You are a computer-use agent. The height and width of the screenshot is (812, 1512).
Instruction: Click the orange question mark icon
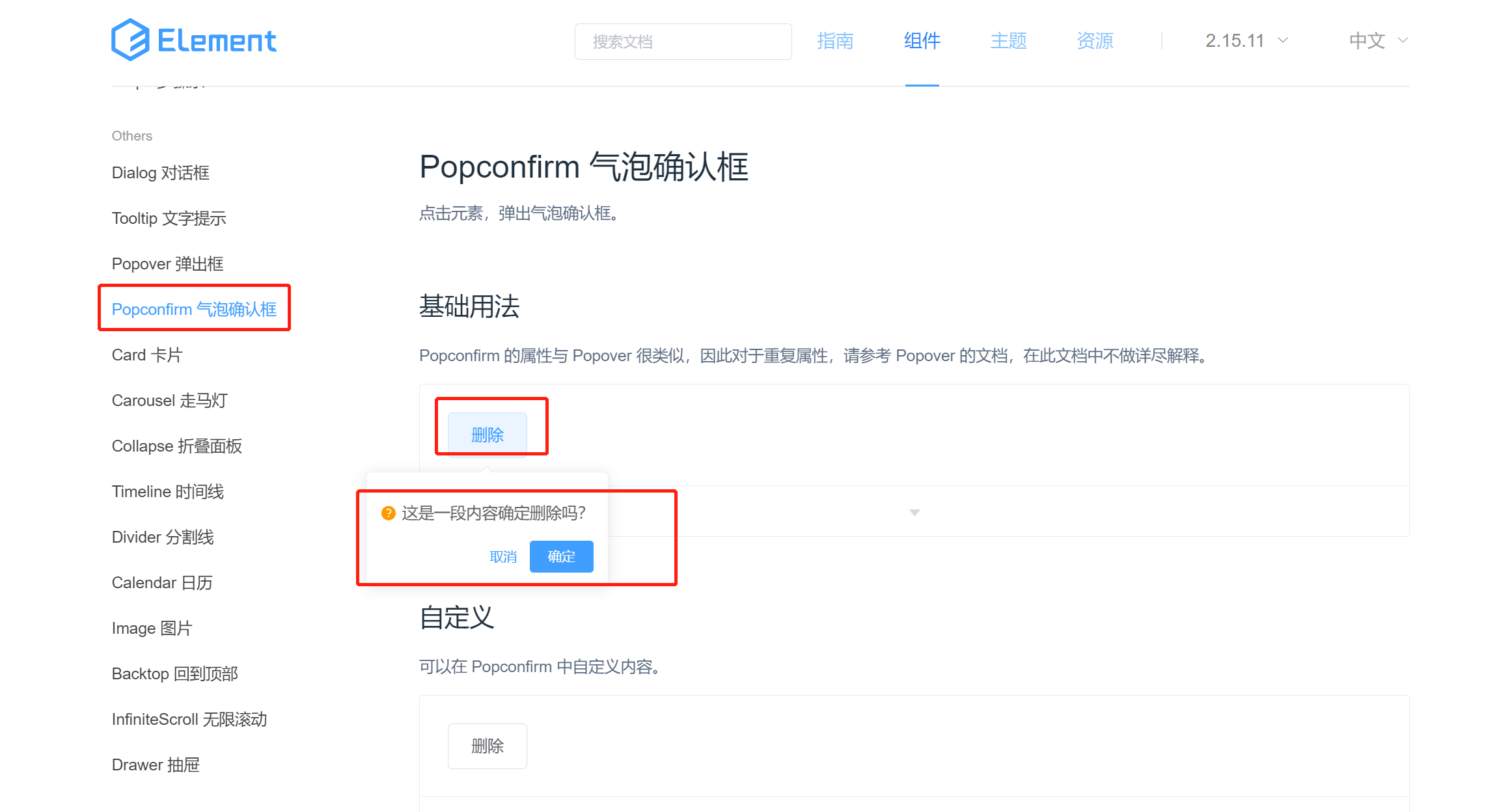pos(388,513)
